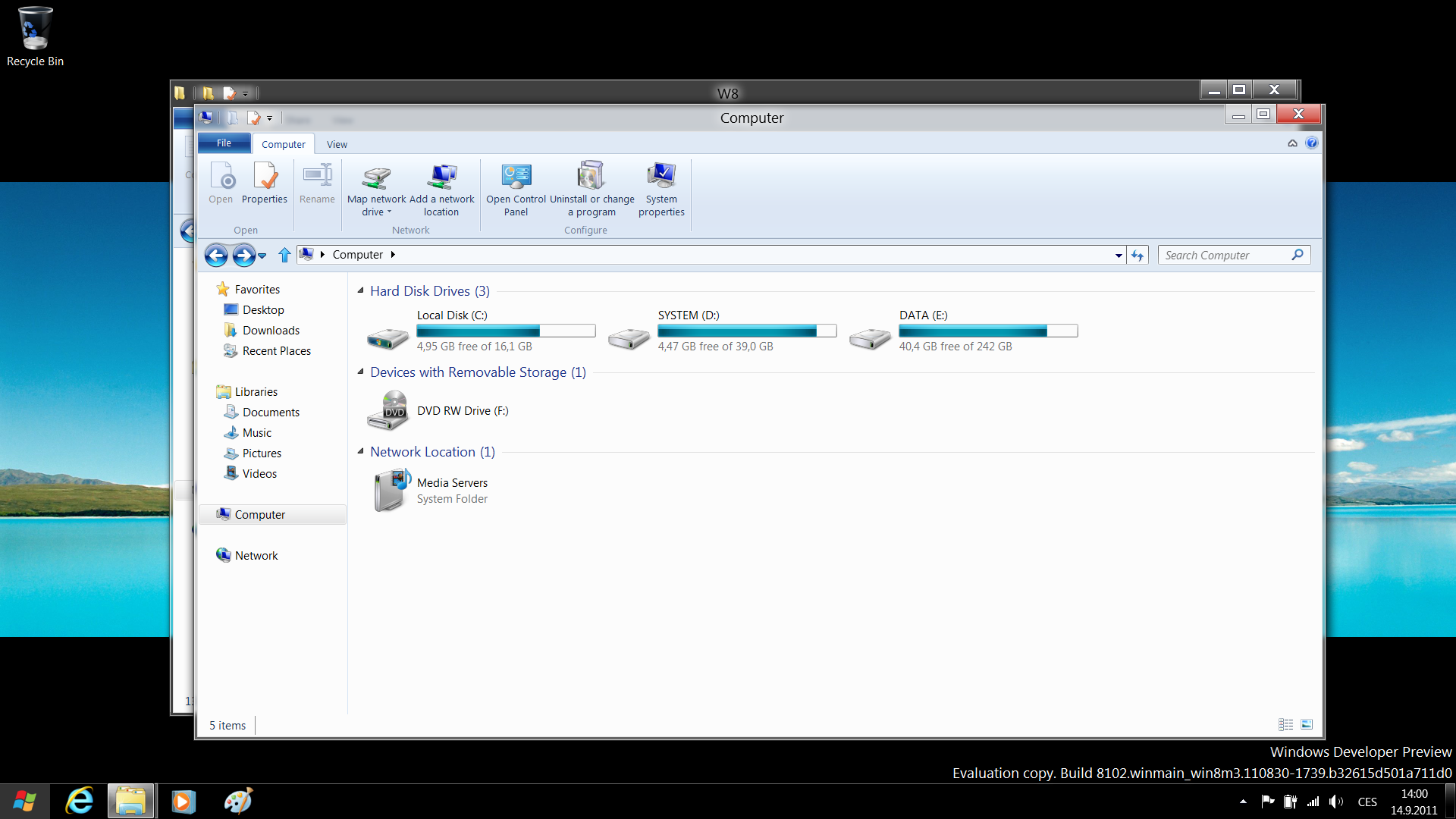The height and width of the screenshot is (819, 1456).
Task: Select DVD RW Drive (F:) icon
Action: pyautogui.click(x=388, y=410)
